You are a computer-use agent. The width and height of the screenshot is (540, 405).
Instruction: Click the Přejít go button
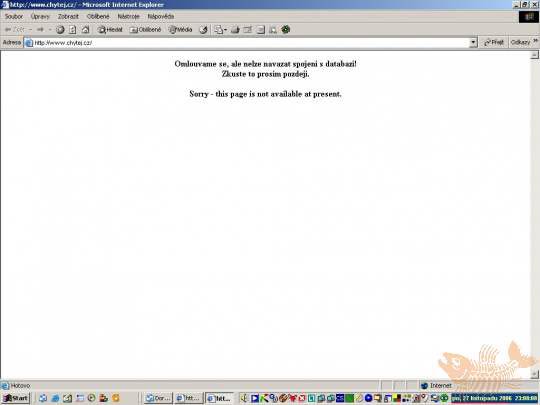[x=494, y=42]
